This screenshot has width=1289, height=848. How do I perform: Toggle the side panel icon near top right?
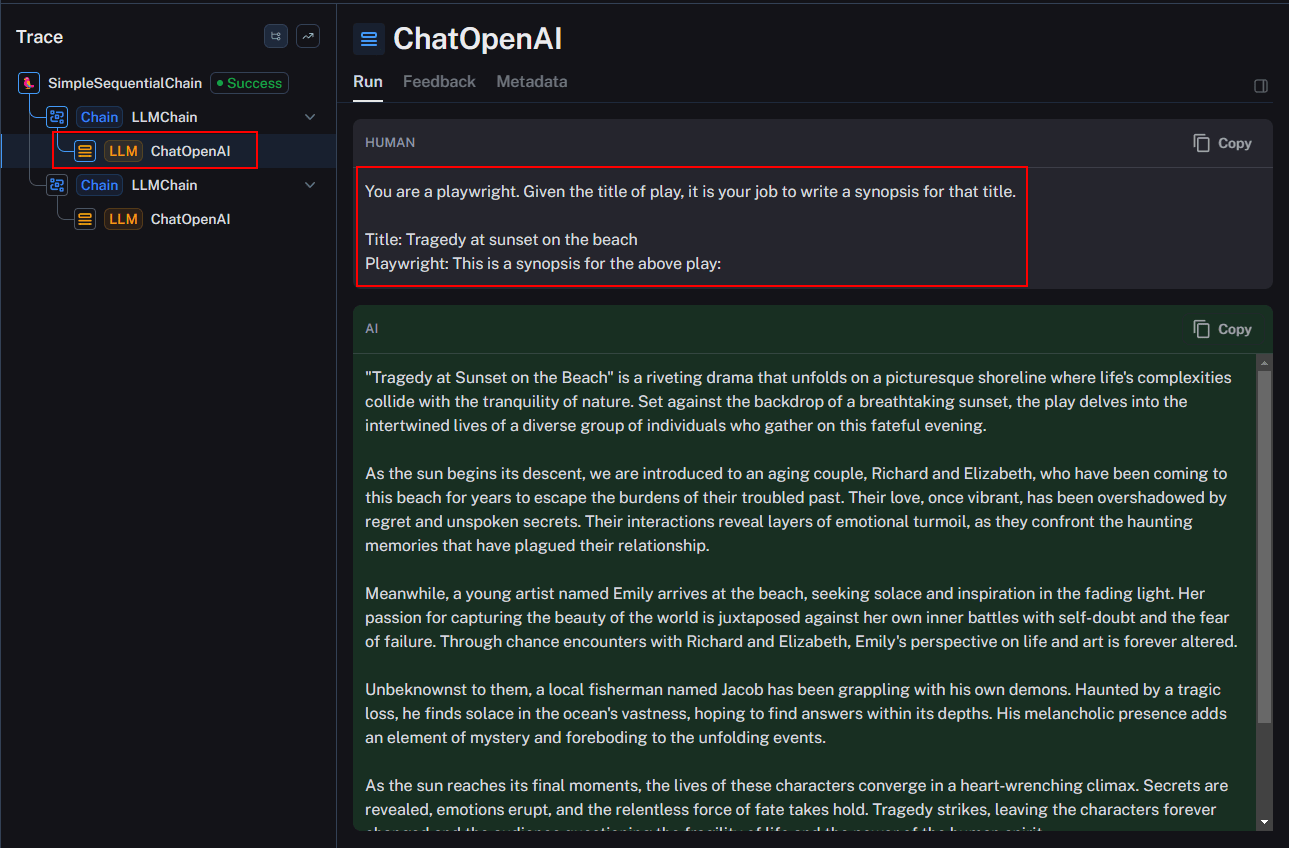coord(1260,86)
